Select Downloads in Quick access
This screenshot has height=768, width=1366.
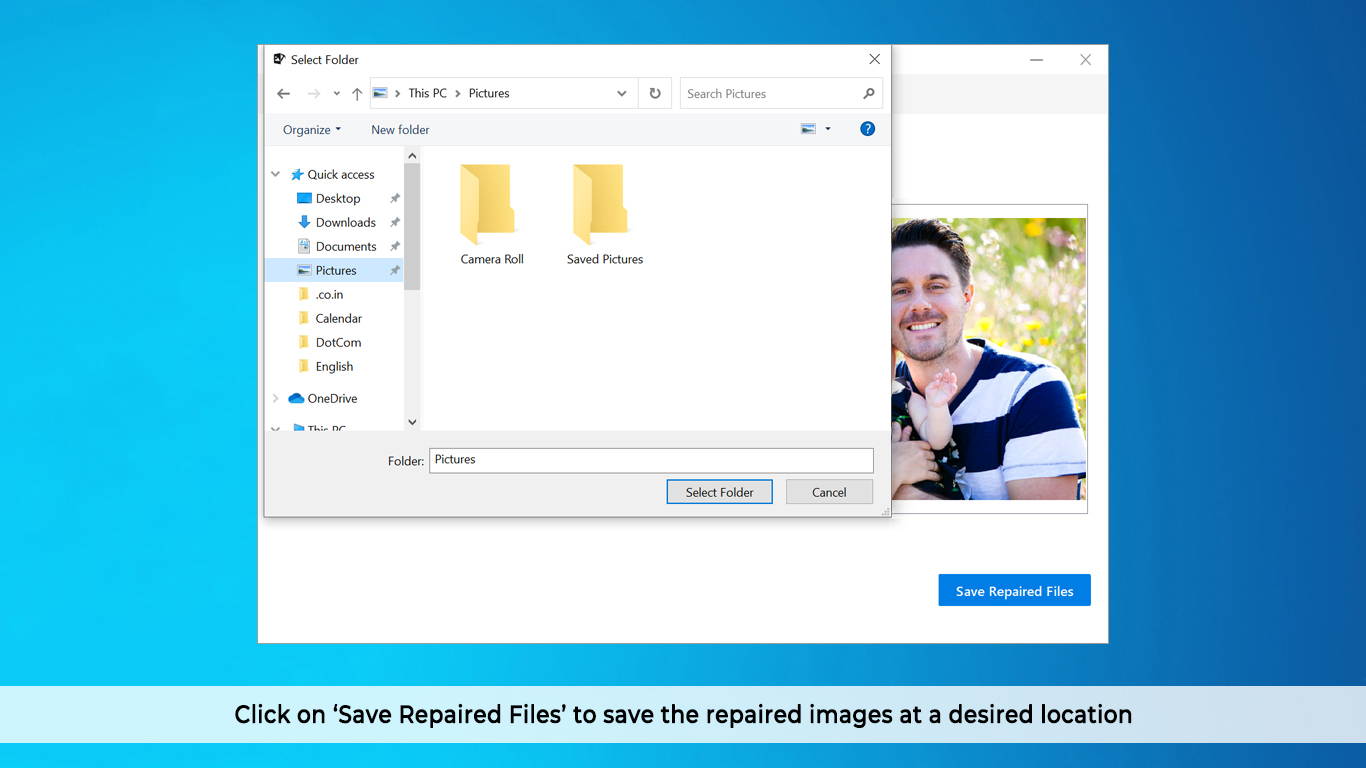(x=345, y=222)
